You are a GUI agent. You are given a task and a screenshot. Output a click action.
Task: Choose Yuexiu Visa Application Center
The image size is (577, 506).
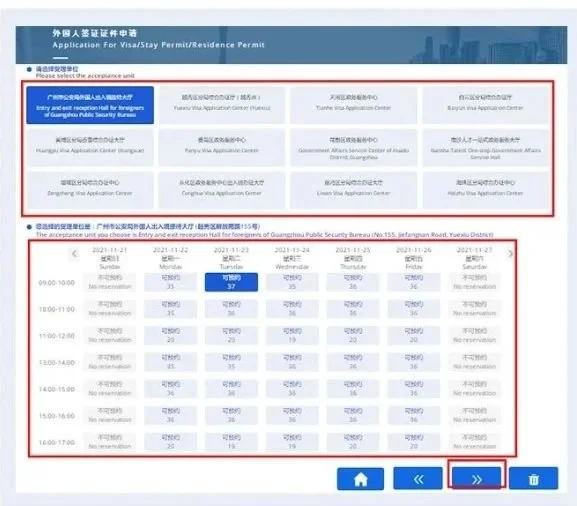(222, 105)
